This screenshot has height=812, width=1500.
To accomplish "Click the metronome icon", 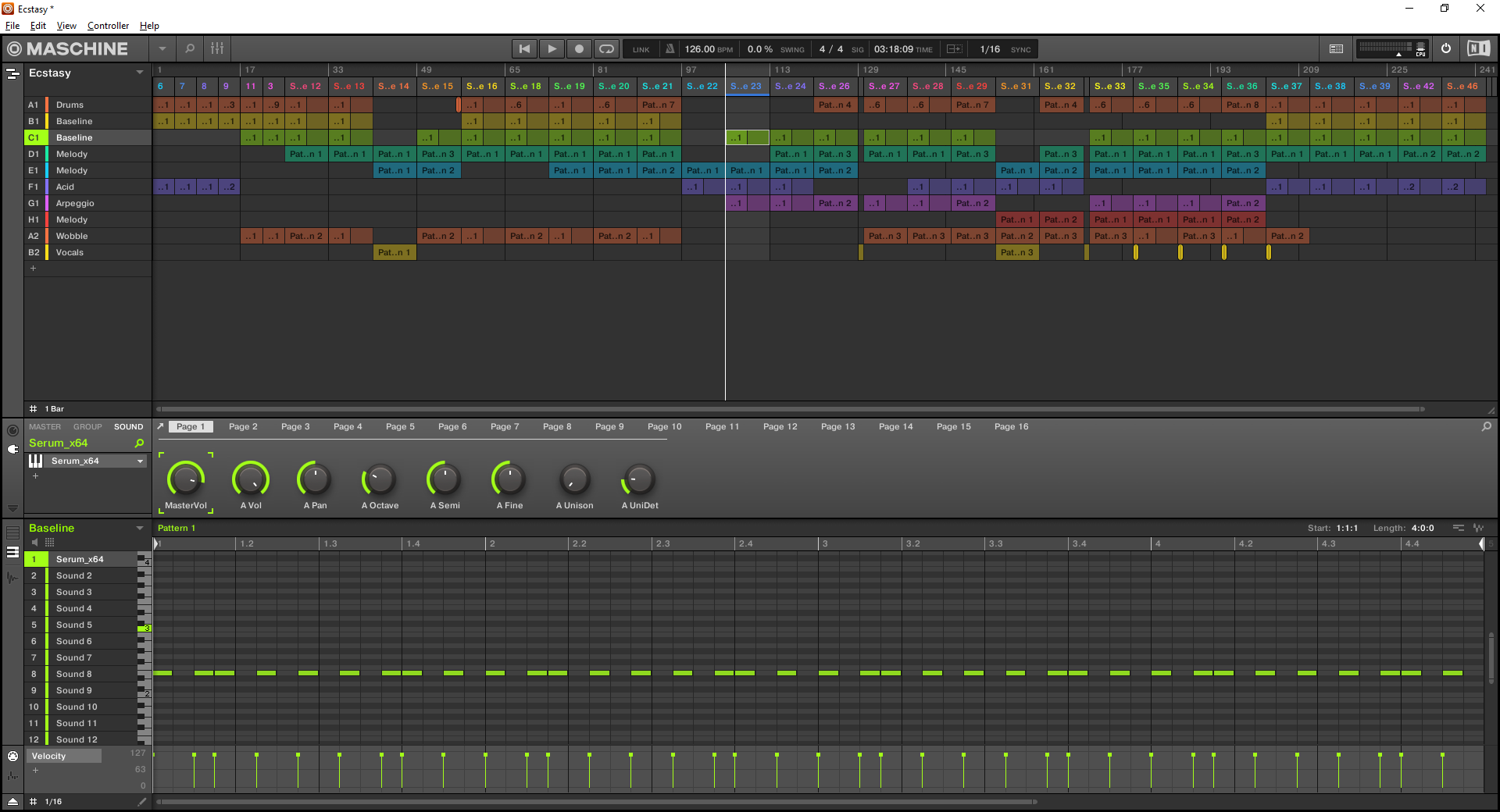I will [x=670, y=49].
